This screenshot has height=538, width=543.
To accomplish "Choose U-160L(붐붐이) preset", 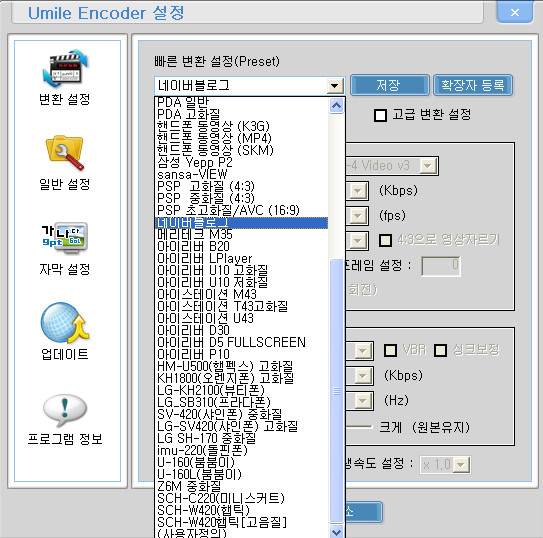I will point(242,474).
